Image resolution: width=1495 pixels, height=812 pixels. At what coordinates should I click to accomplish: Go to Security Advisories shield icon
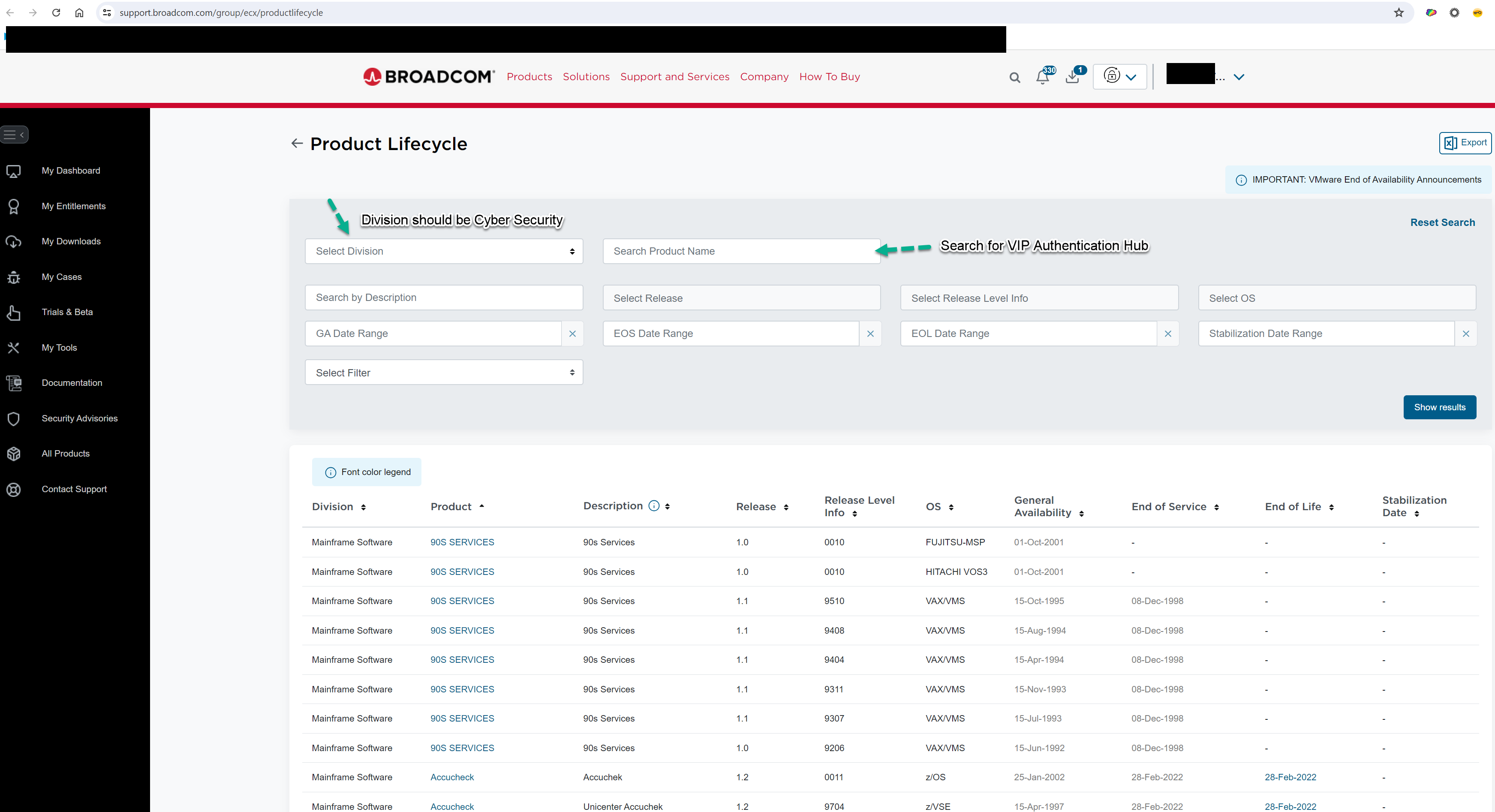[x=14, y=418]
